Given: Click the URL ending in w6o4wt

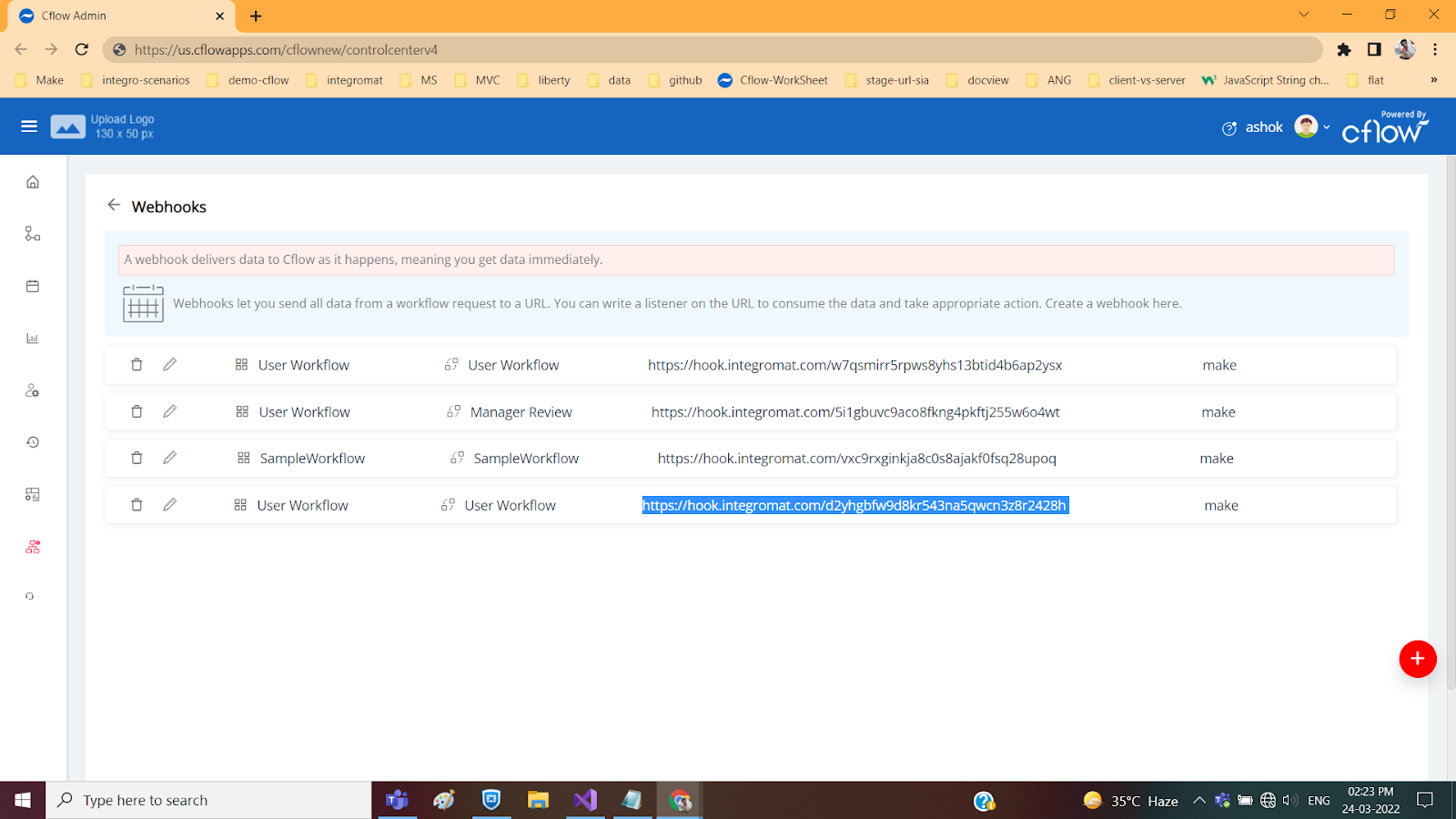Looking at the screenshot, I should pyautogui.click(x=855, y=412).
